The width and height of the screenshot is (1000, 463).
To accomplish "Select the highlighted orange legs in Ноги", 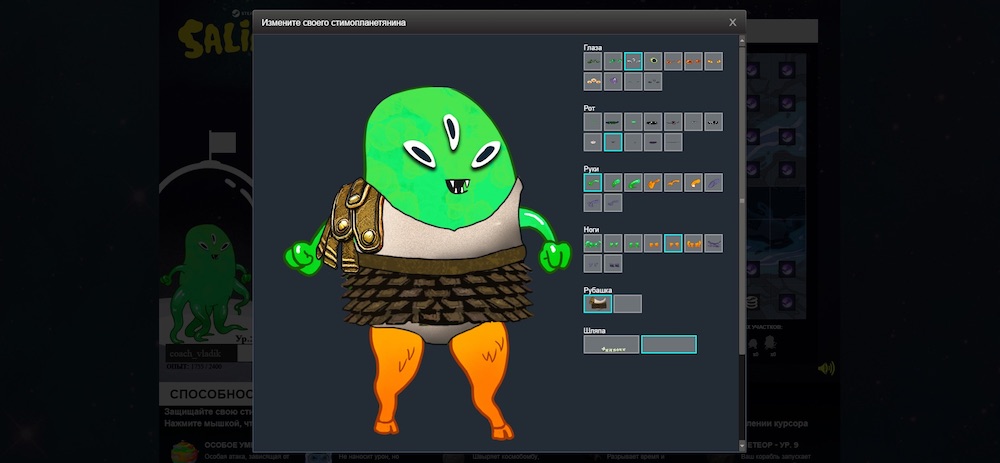I will pos(673,243).
